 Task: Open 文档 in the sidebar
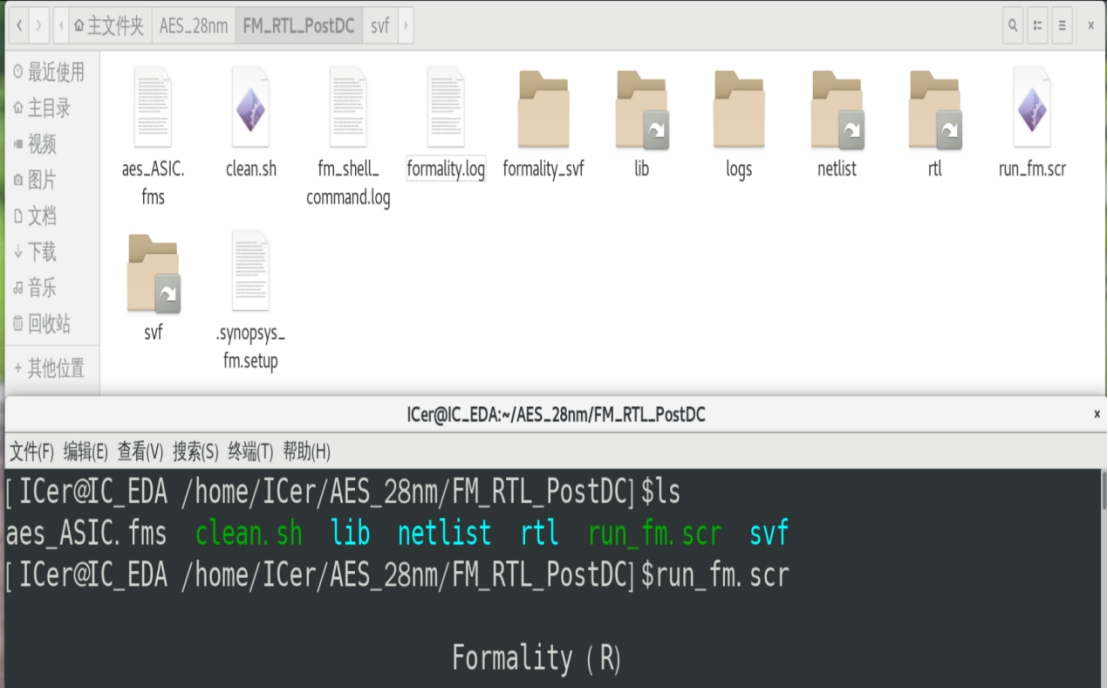pos(35,216)
